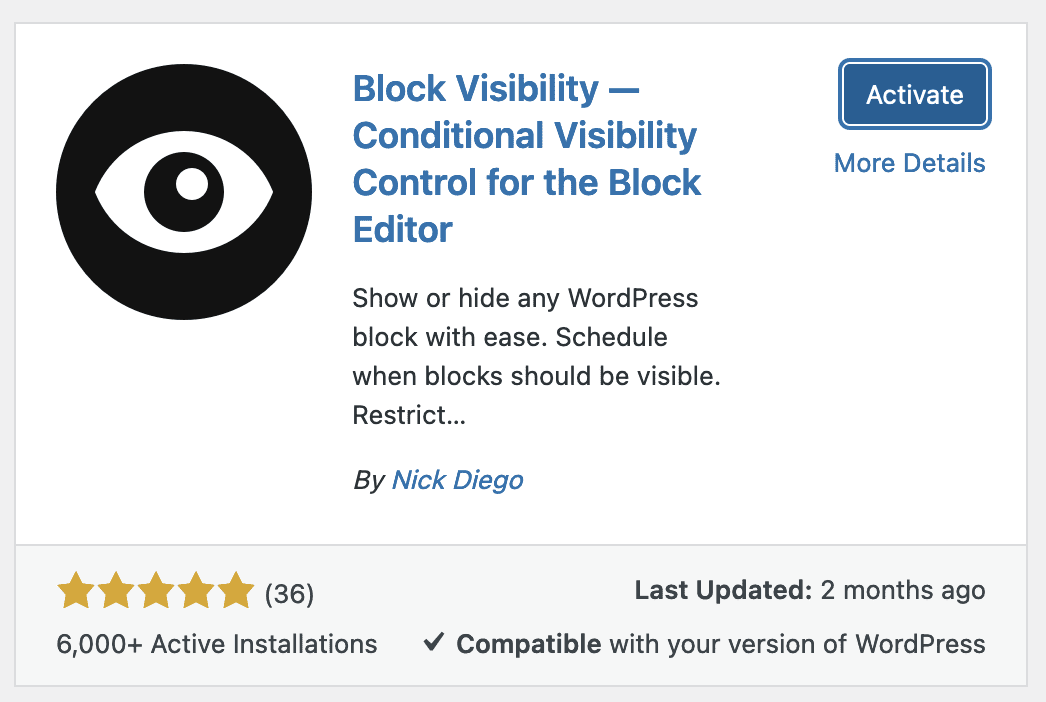
Task: Click the compatibility checkmark icon
Action: (x=433, y=642)
